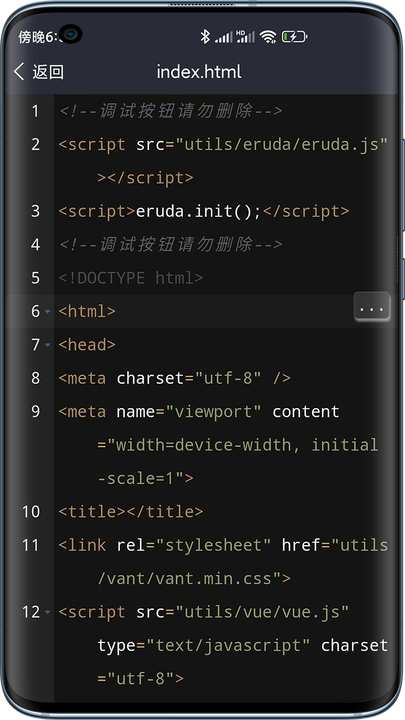Screen dimensions: 405x720
Task: Place cursor on -scale=1"> text
Action: 146,478
